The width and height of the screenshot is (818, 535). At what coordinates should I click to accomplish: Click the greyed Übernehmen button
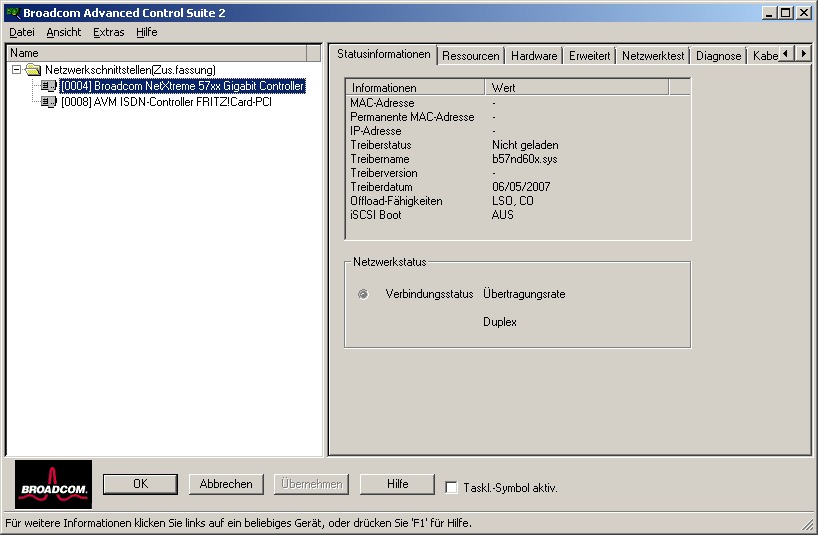pyautogui.click(x=311, y=484)
